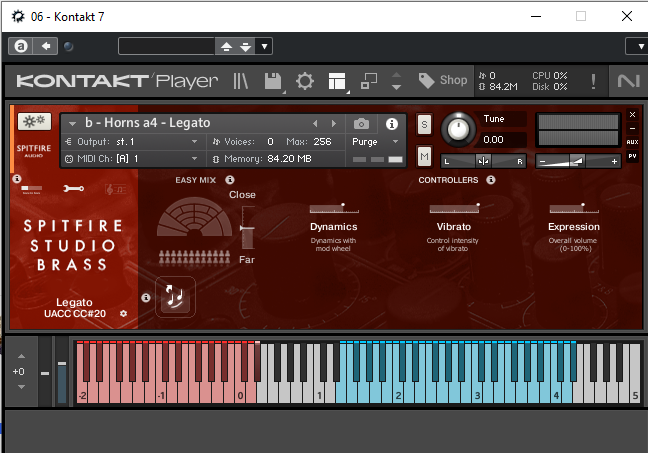The image size is (648, 453).
Task: Click the articulation info icon beside notes
Action: click(145, 297)
